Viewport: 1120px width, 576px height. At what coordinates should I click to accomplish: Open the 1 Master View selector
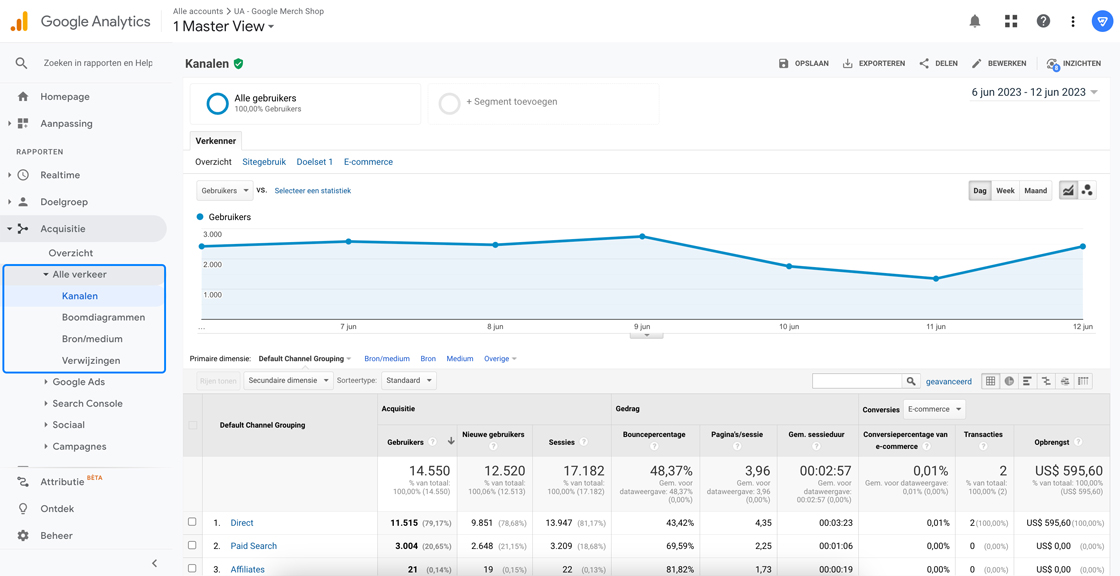click(x=224, y=26)
